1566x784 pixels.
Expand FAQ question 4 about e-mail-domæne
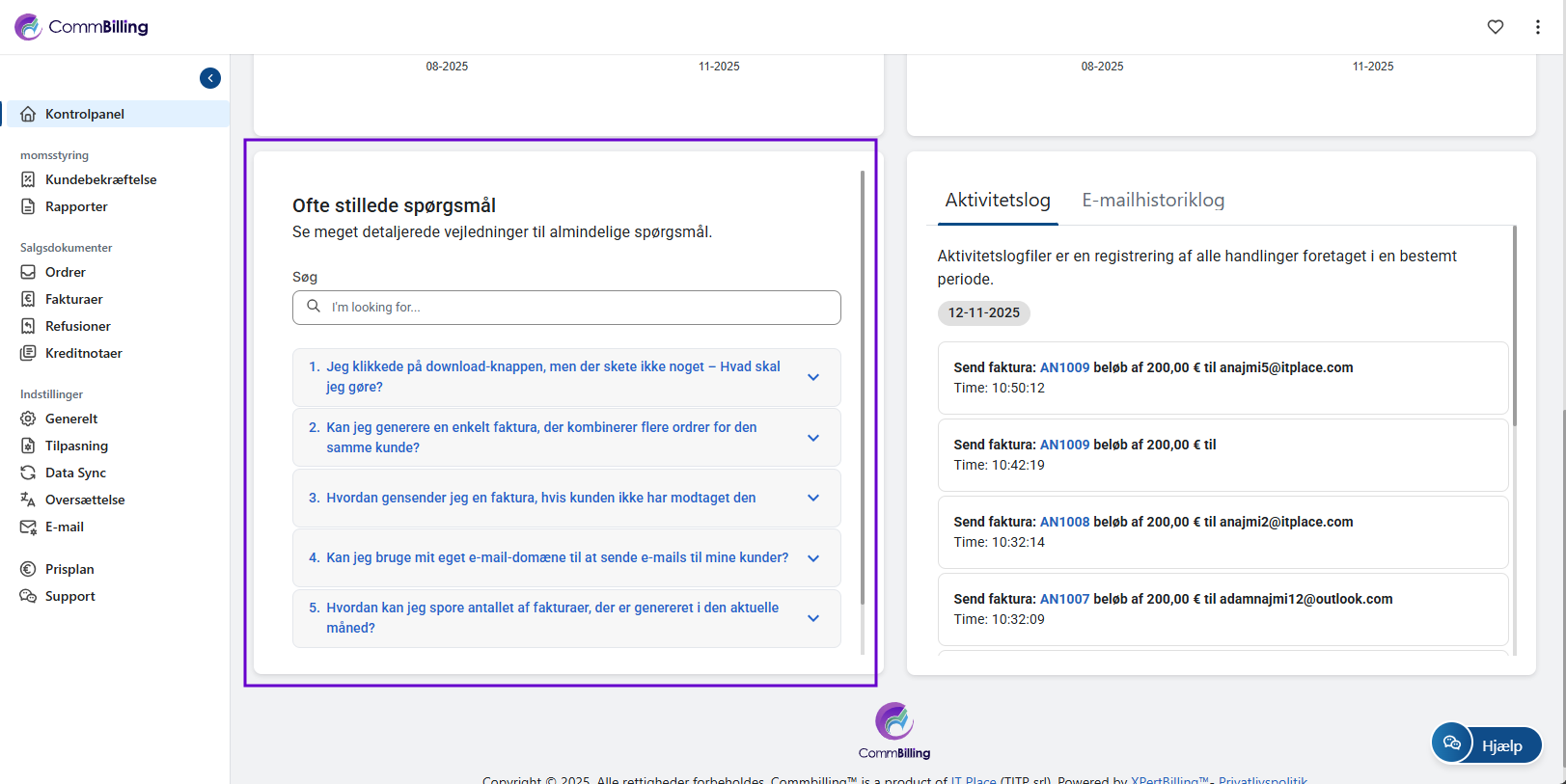coord(812,558)
